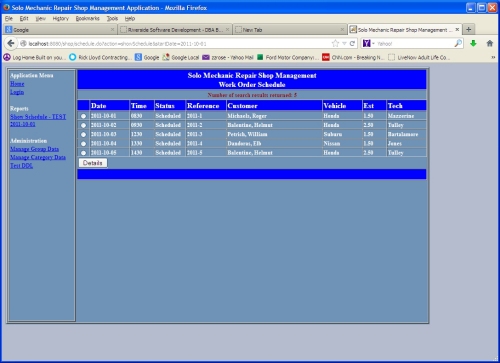Click the Log Home Built bookmark
This screenshot has height=363, width=500.
pos(34,57)
